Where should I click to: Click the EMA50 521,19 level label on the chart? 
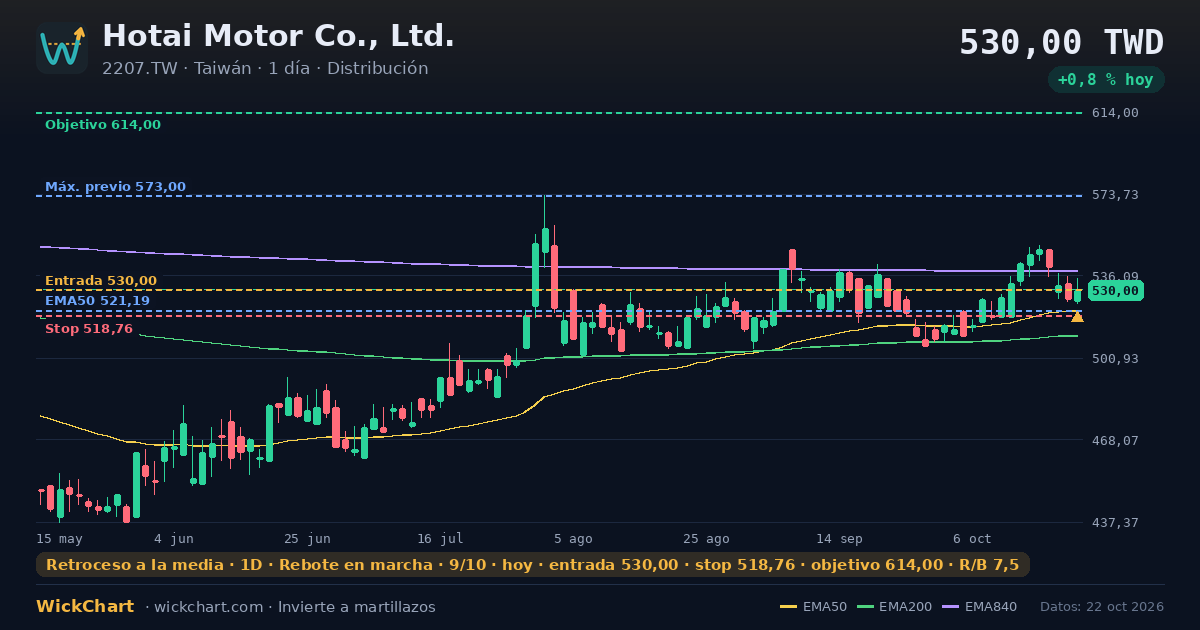(x=97, y=301)
